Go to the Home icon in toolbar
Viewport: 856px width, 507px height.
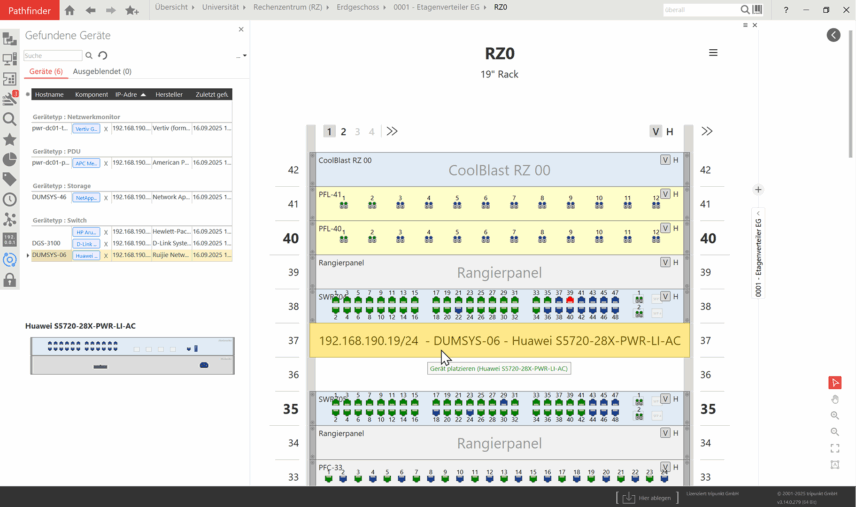pos(70,10)
